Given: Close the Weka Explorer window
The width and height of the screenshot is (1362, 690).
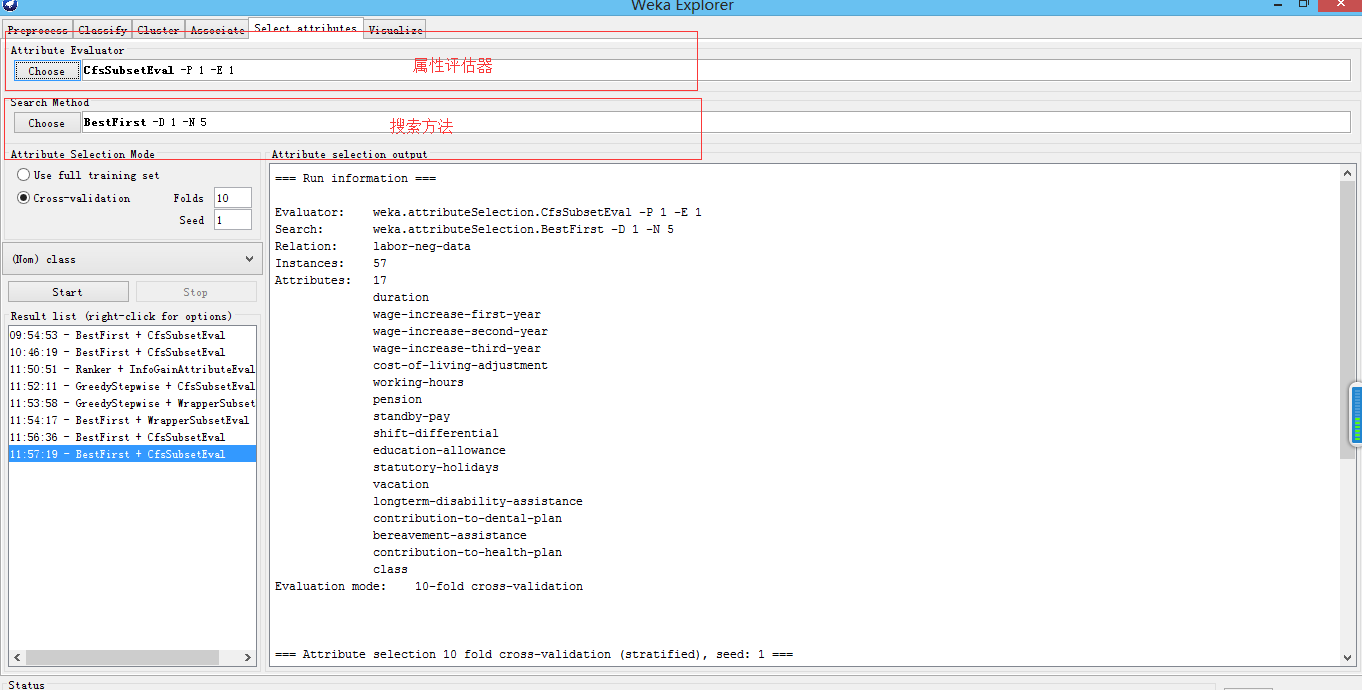Looking at the screenshot, I should tap(1339, 4).
